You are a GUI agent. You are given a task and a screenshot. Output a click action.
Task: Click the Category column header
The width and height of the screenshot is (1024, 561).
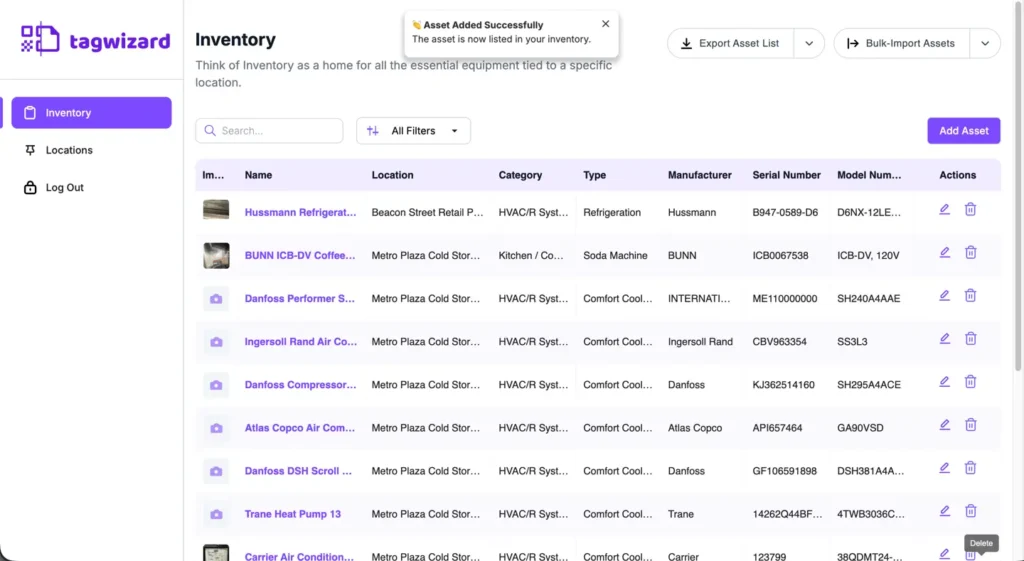(520, 175)
